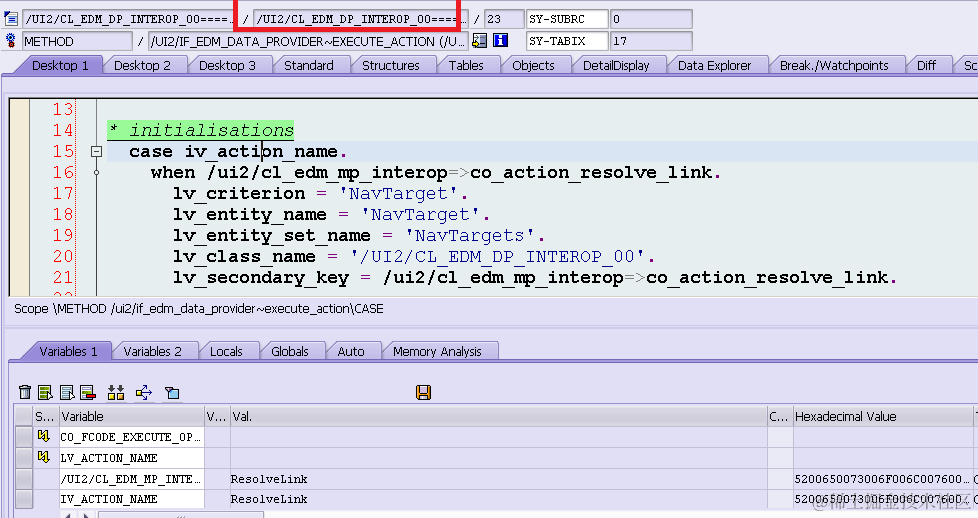The height and width of the screenshot is (518, 978).
Task: Switch to the Desktop 2 tab
Action: (x=142, y=66)
